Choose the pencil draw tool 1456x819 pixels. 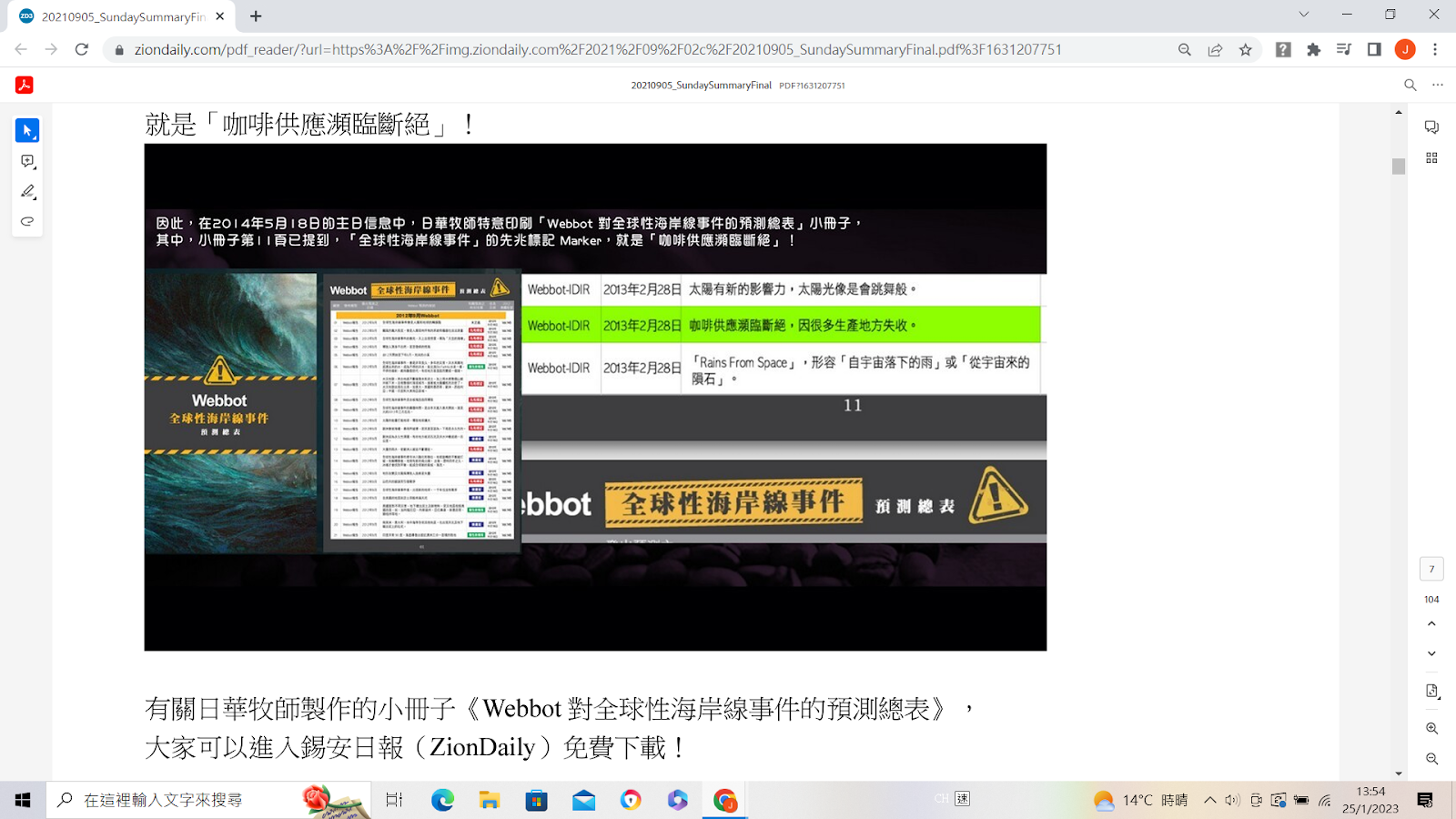tap(27, 191)
